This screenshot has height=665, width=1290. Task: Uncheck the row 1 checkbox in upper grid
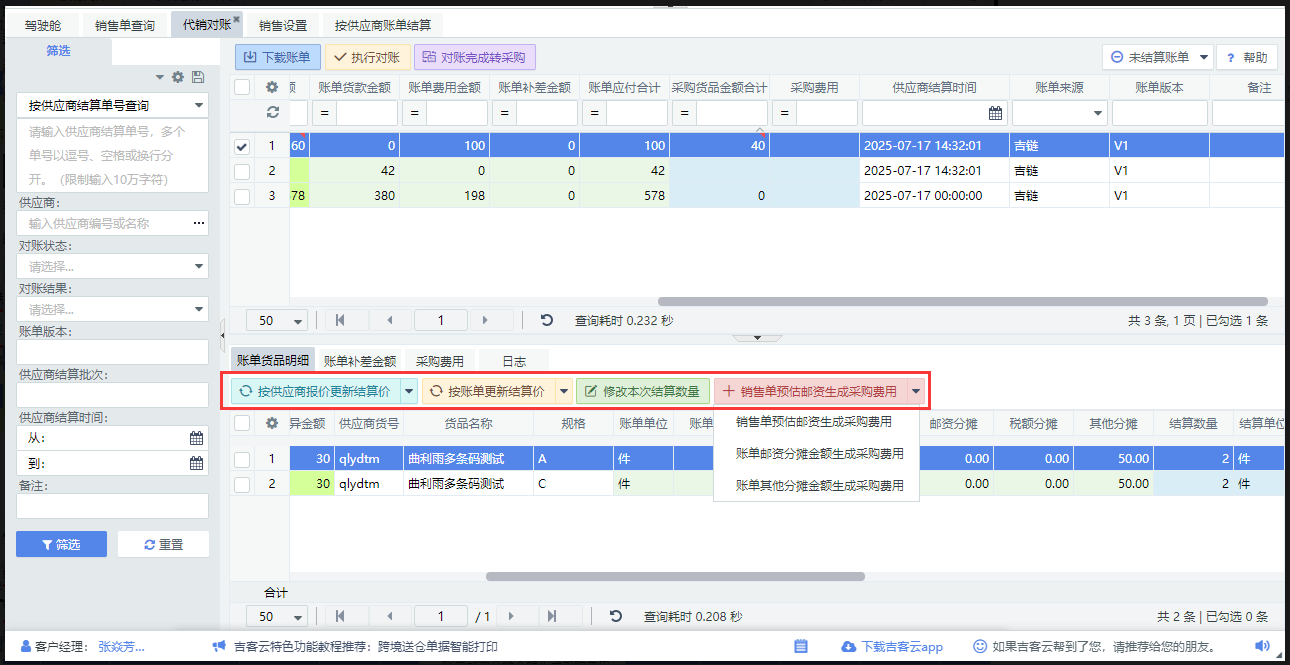(242, 146)
